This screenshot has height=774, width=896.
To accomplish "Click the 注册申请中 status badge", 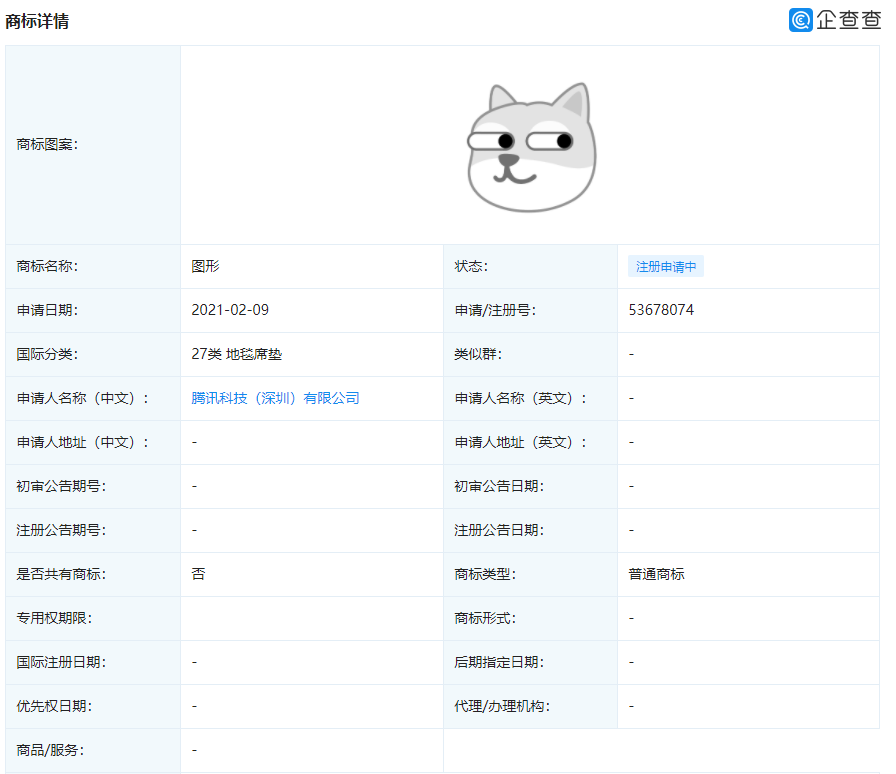I will click(x=666, y=266).
